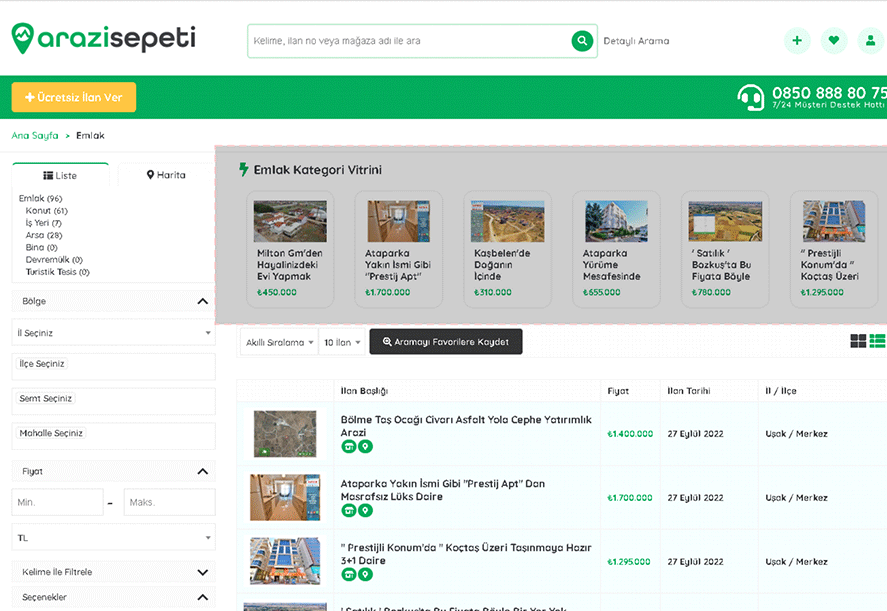Collapse the Fiyat filter section
Image resolution: width=887 pixels, height=611 pixels.
click(202, 471)
